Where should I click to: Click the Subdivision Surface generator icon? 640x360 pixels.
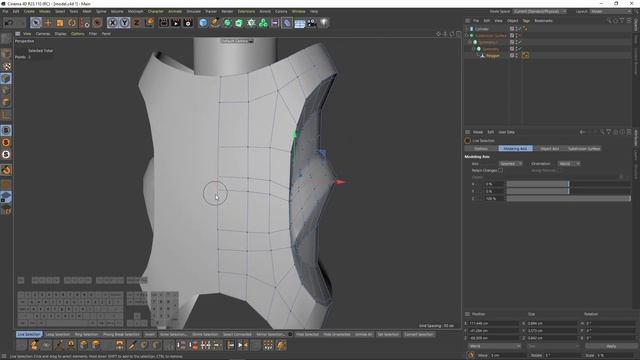tap(227, 23)
